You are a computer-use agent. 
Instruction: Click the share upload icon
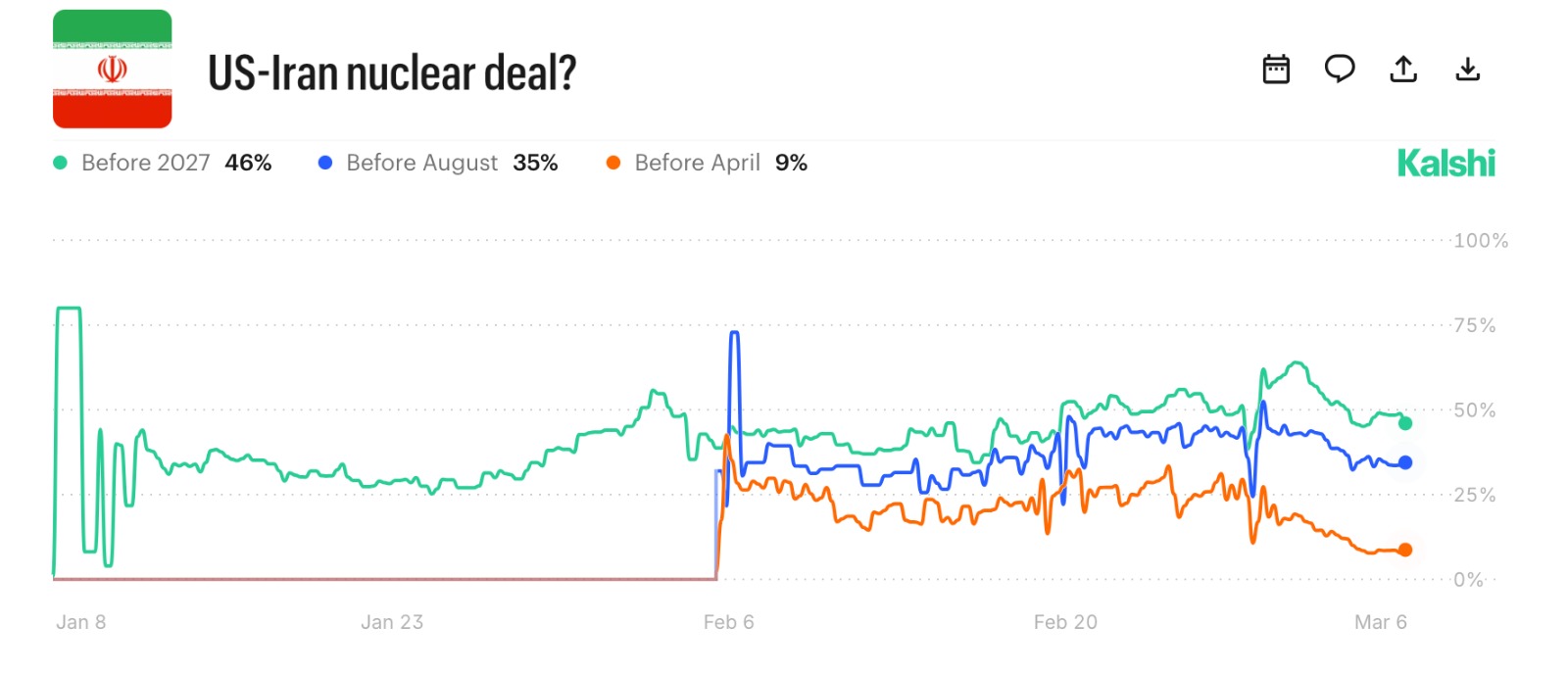[x=1403, y=70]
